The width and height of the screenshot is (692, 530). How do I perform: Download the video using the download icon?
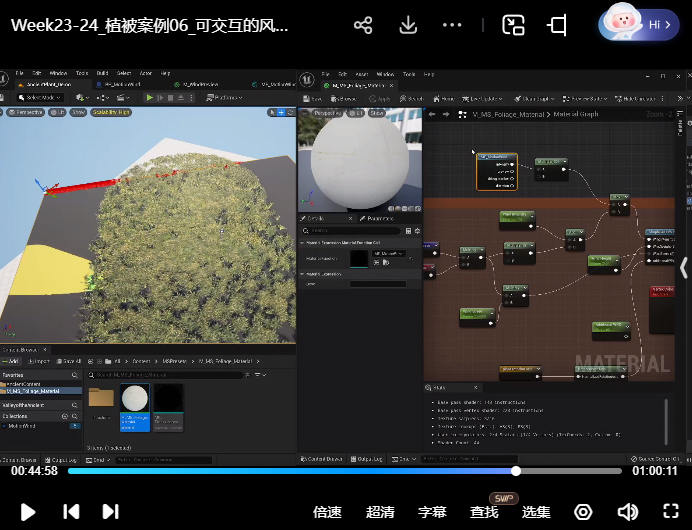pyautogui.click(x=408, y=25)
